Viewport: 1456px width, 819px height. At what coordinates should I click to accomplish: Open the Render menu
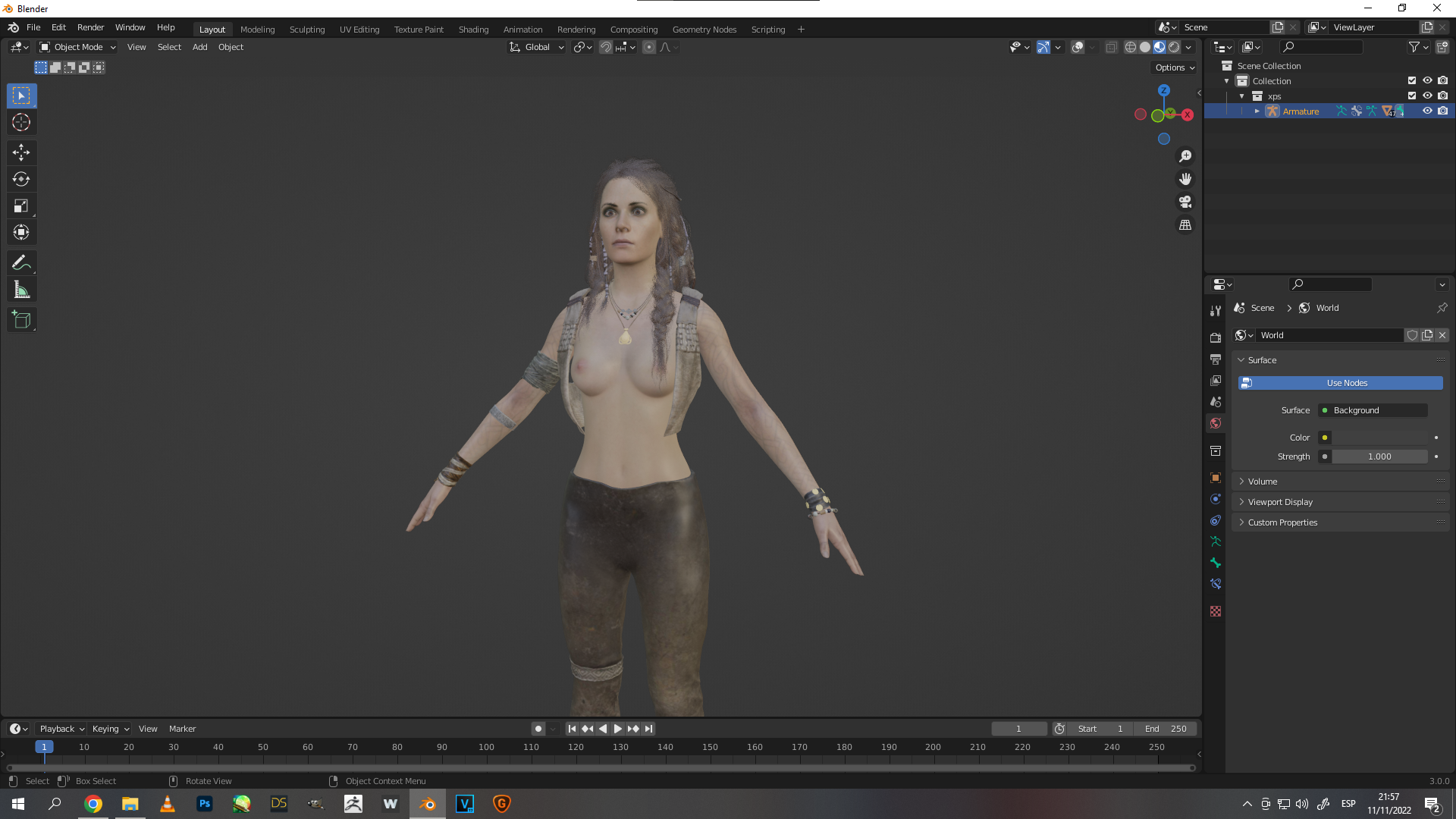(90, 27)
